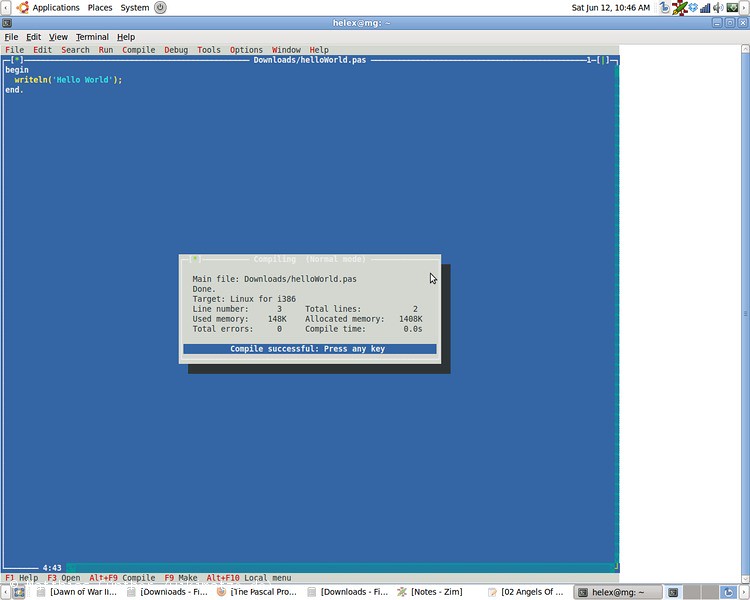
Task: Click the IDE editor's vertical scrollbar
Action: (x=617, y=314)
